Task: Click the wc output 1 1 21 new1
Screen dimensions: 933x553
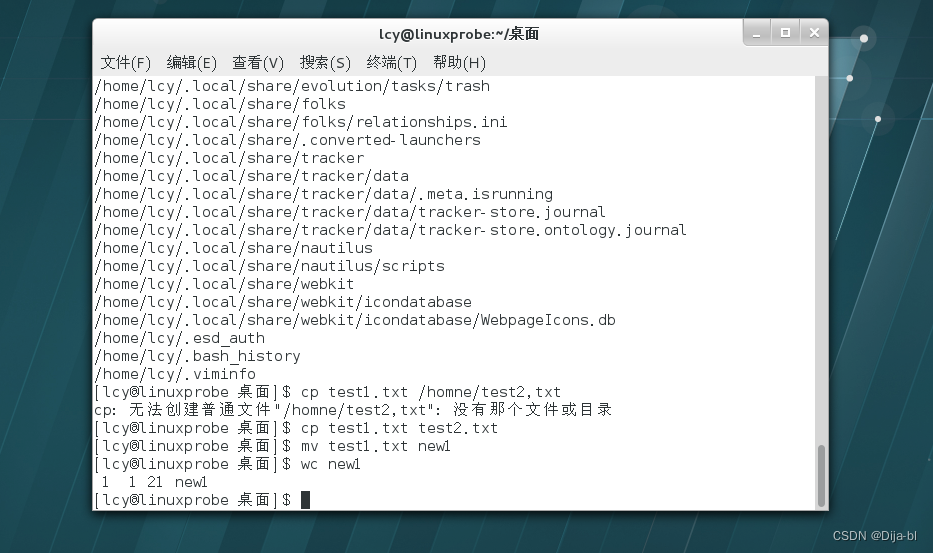Action: point(154,482)
